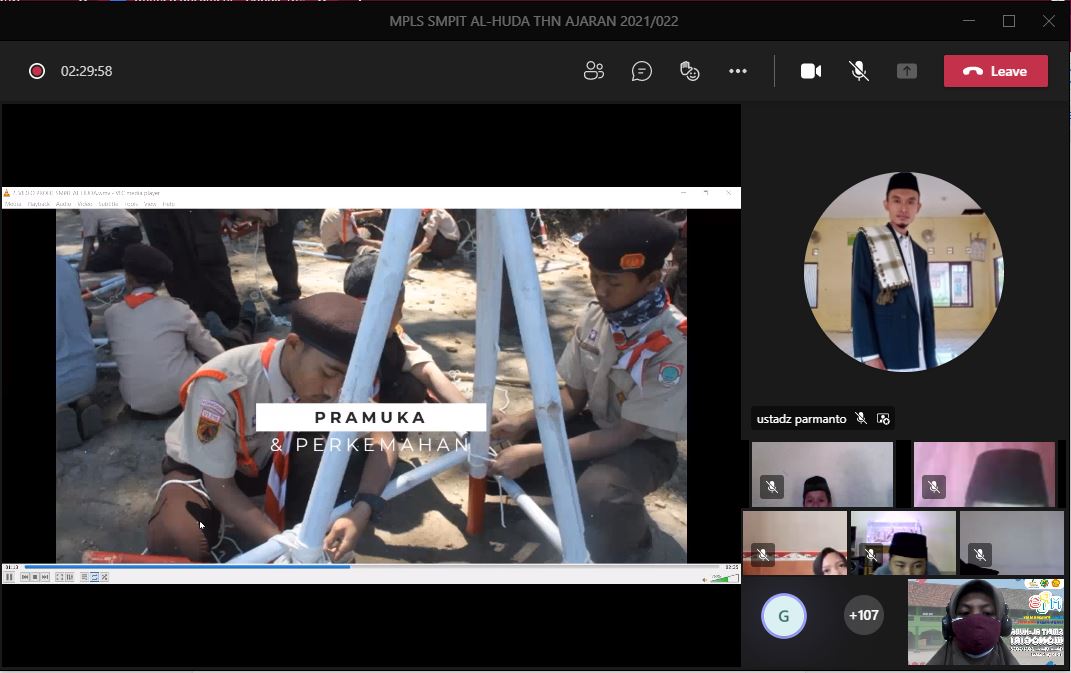Show the participants list
This screenshot has width=1071, height=673.
(594, 71)
